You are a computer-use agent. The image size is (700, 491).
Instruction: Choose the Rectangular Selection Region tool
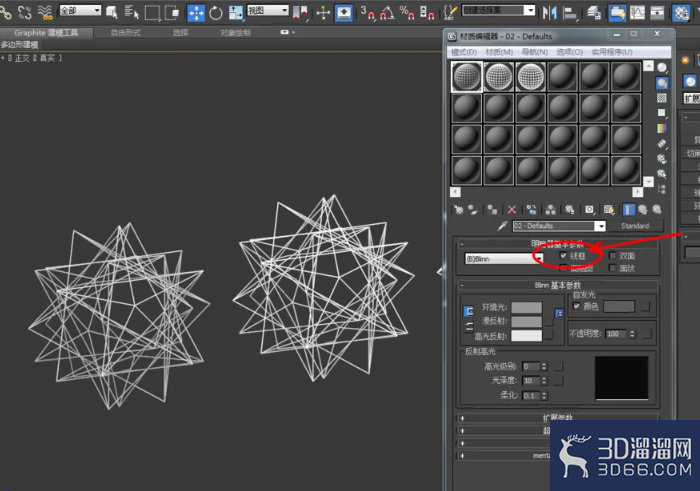pyautogui.click(x=152, y=12)
